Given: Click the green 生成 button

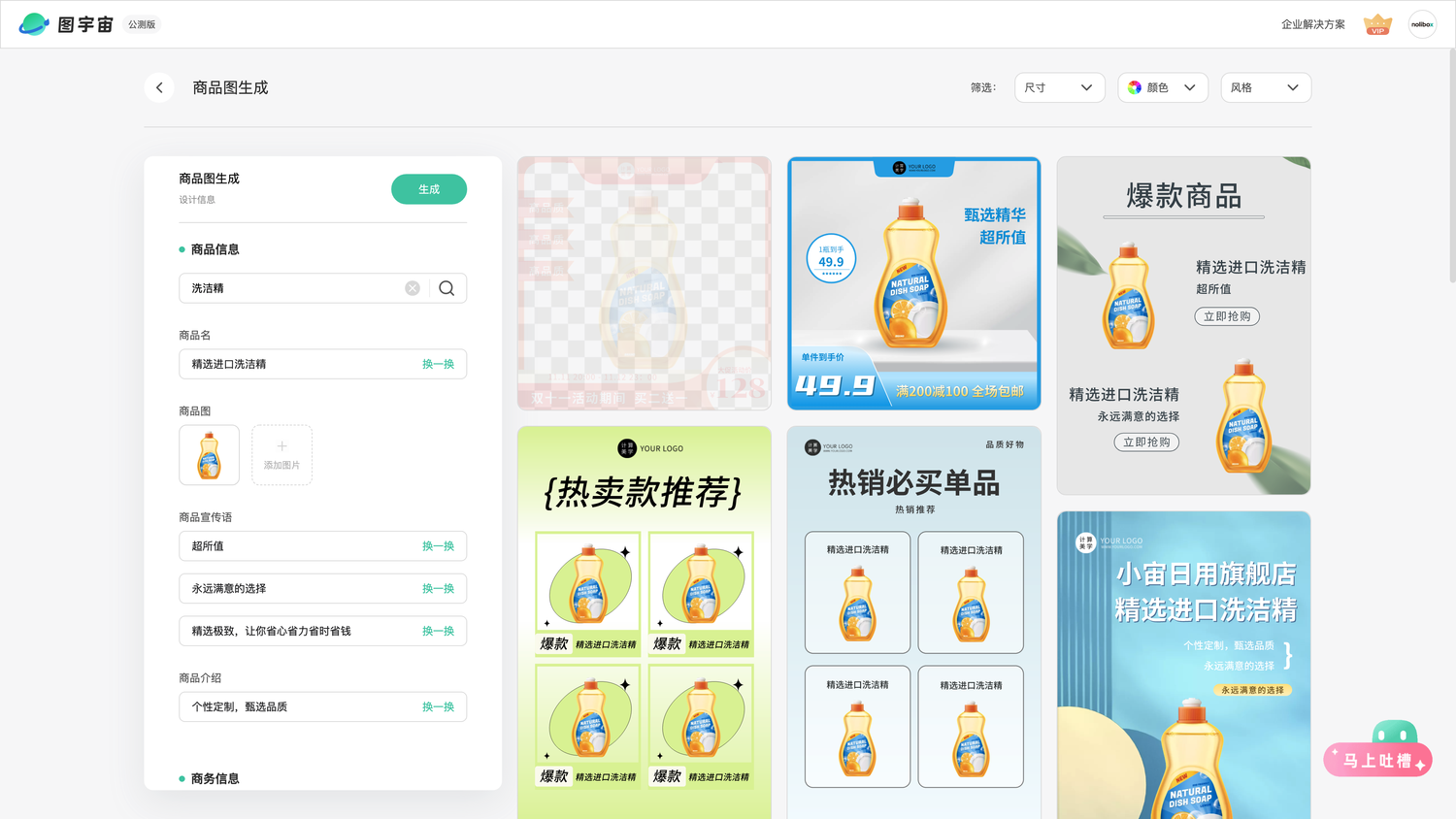Looking at the screenshot, I should click(429, 189).
